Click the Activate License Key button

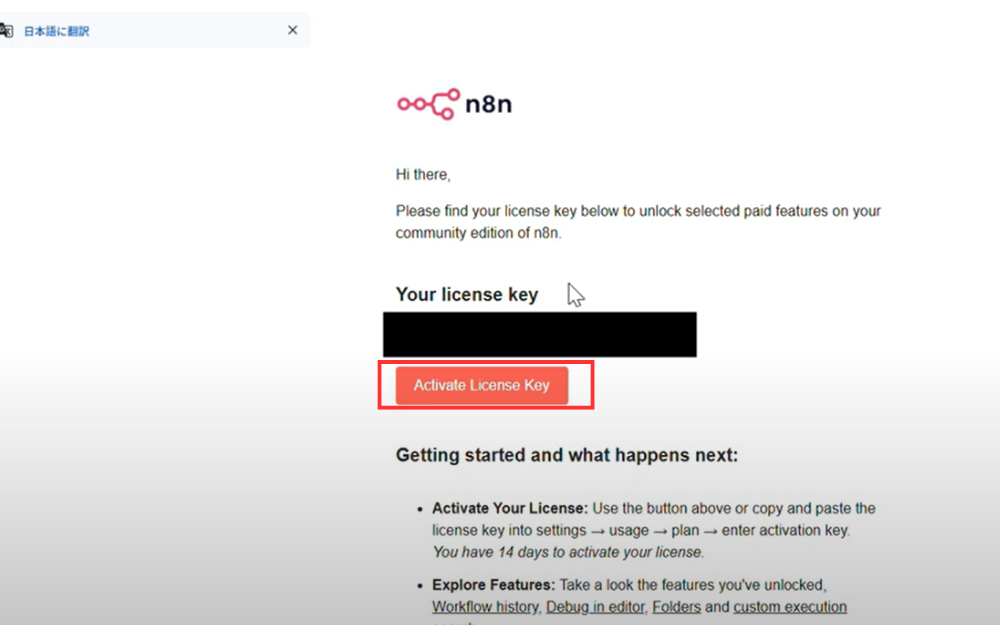tap(482, 385)
